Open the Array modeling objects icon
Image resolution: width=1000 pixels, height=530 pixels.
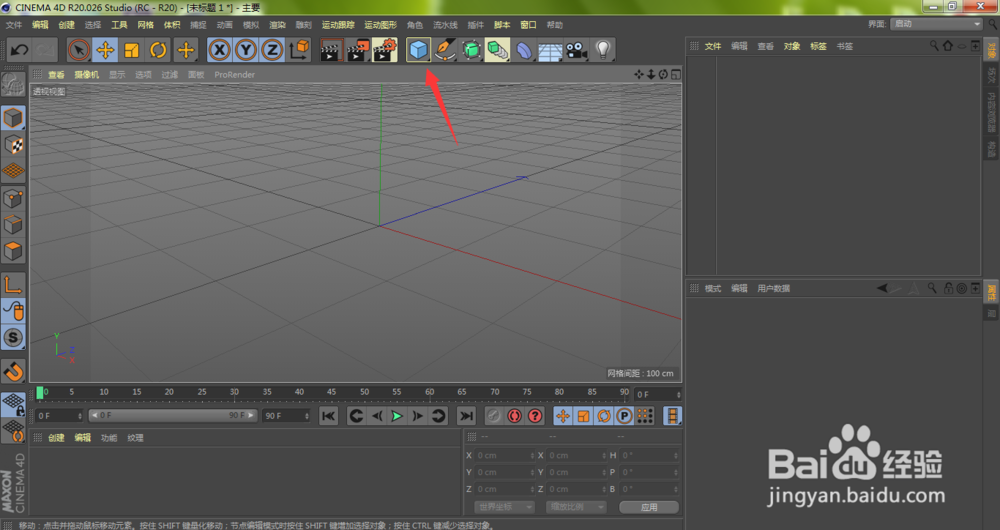[x=497, y=50]
